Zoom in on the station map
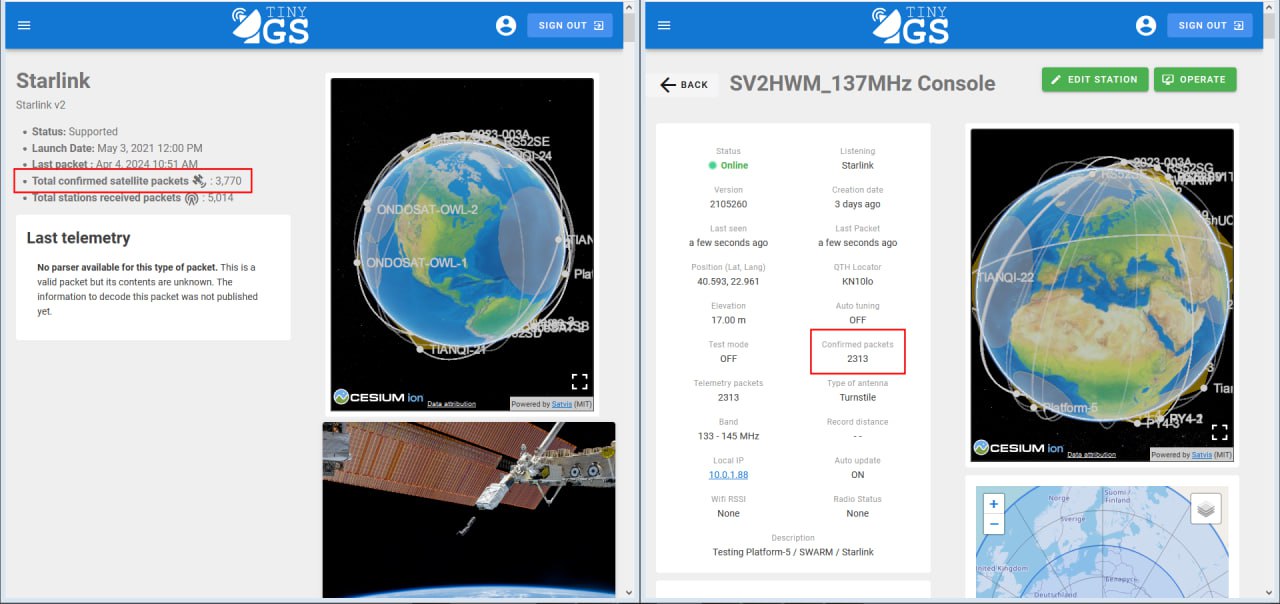1280x604 pixels. (x=993, y=505)
